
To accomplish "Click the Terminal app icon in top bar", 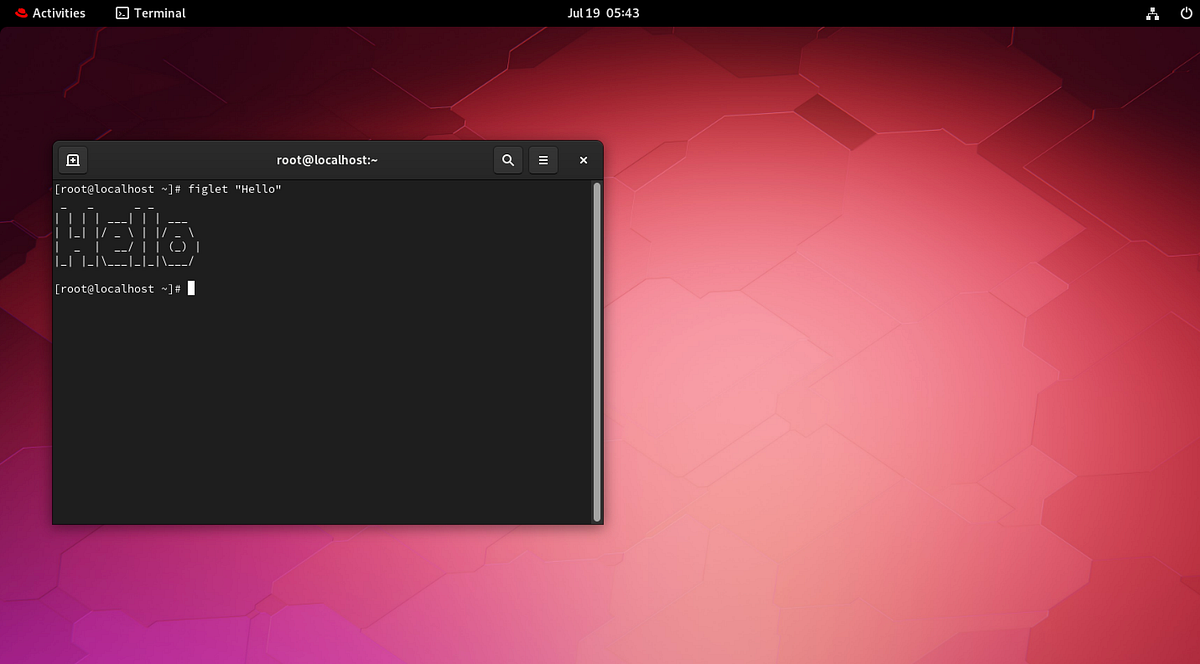I will pos(123,13).
